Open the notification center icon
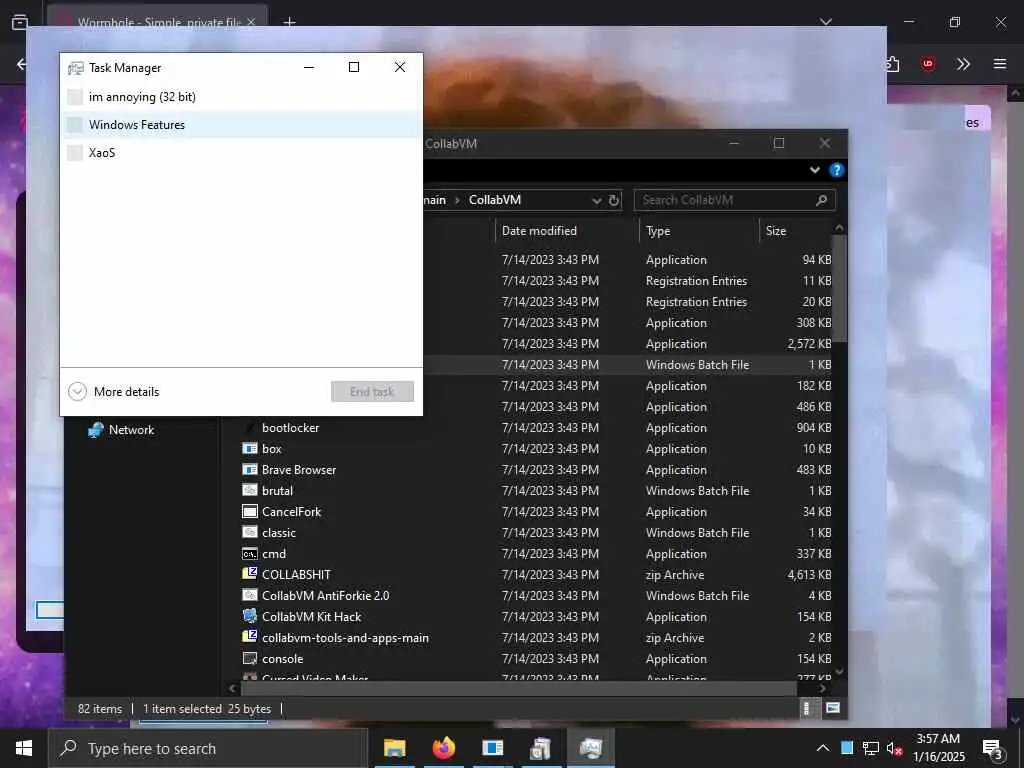The image size is (1024, 768). pos(993,749)
